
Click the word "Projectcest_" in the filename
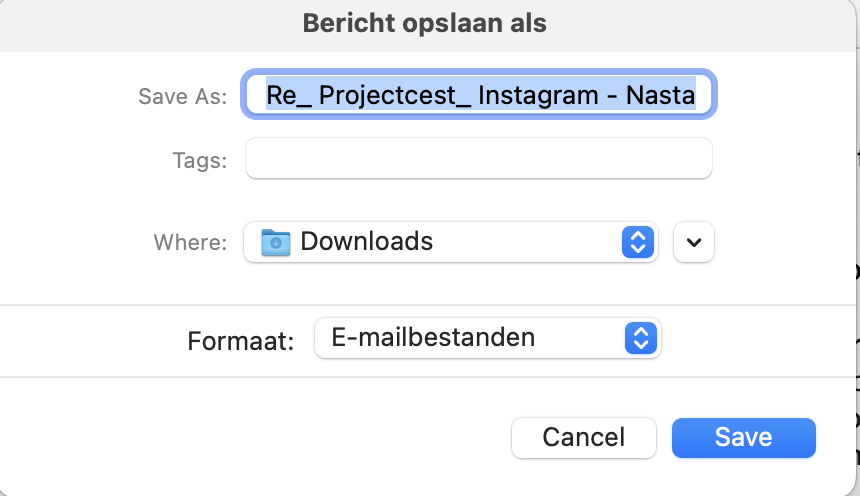(393, 96)
